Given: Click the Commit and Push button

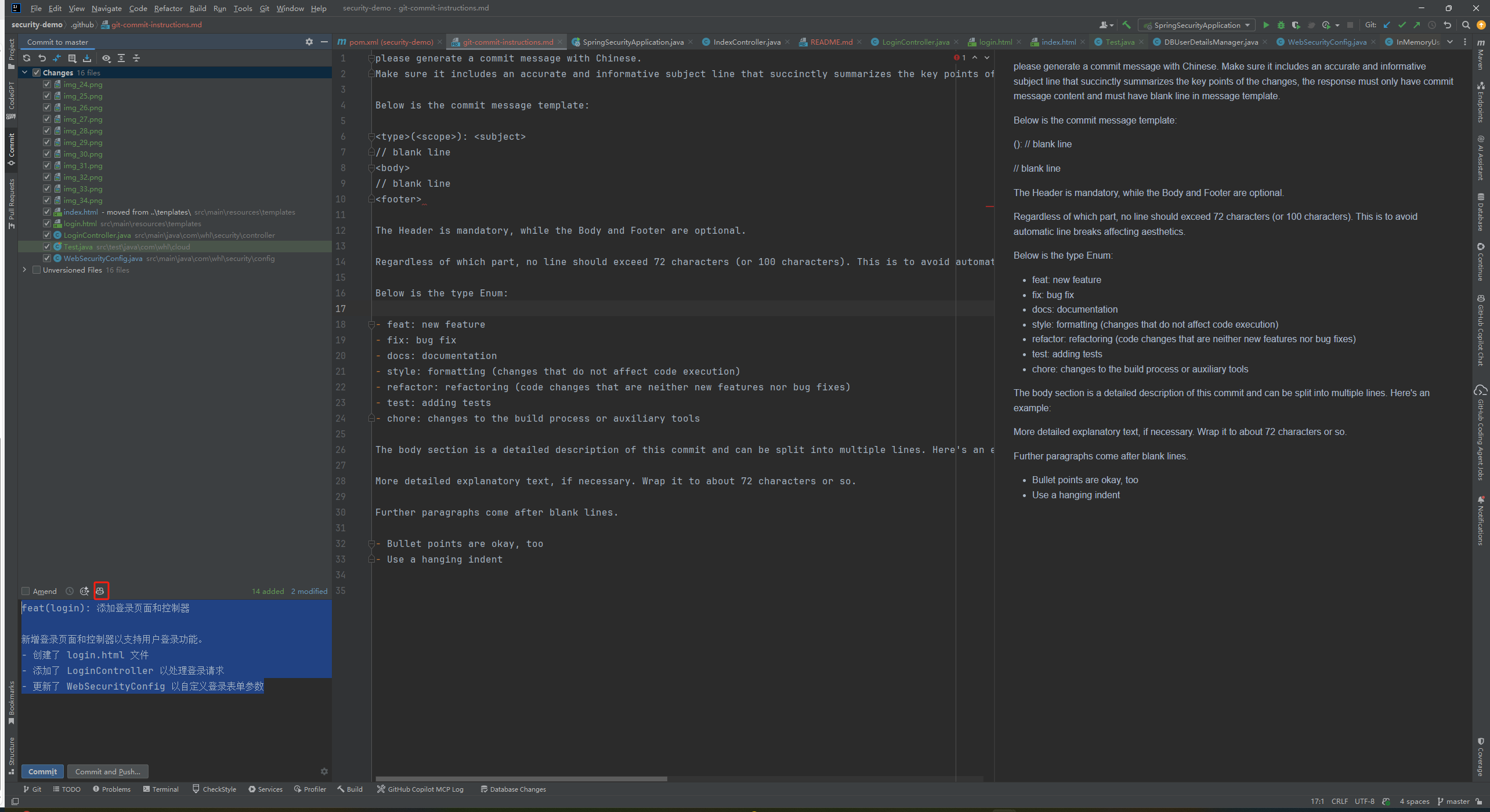Looking at the screenshot, I should 108,771.
